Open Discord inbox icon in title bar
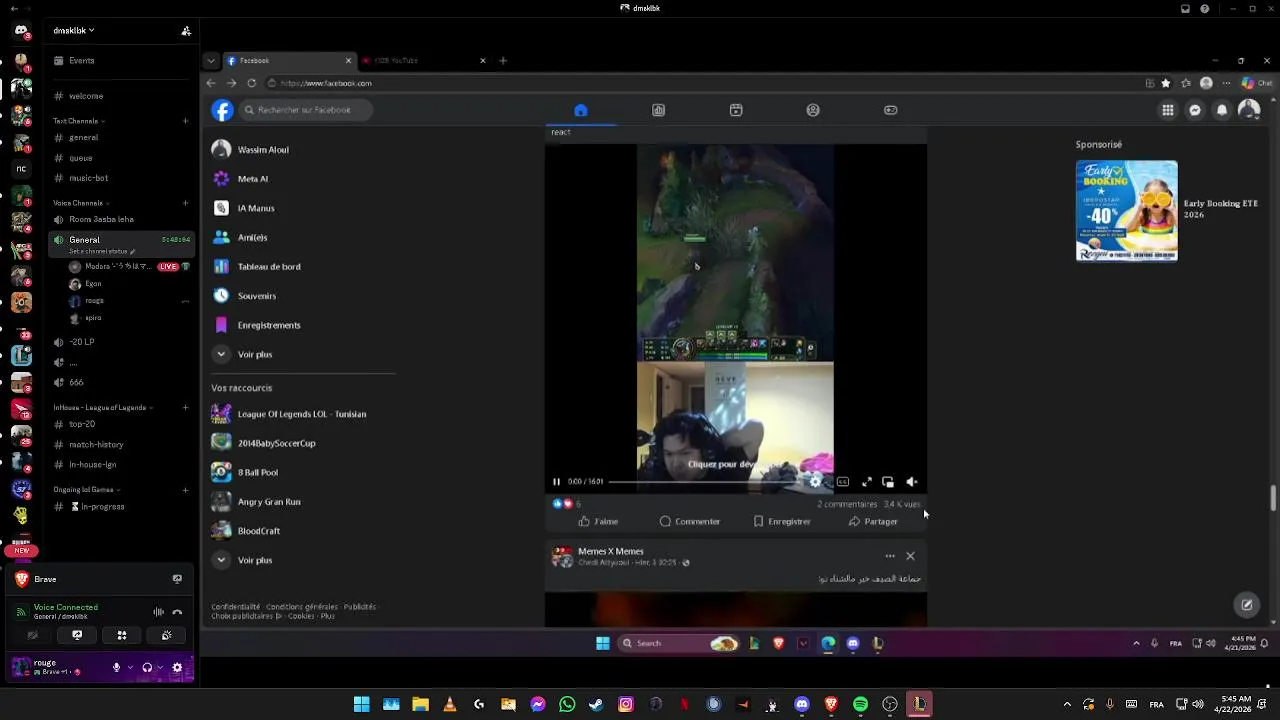Viewport: 1280px width, 720px height. 1186,8
